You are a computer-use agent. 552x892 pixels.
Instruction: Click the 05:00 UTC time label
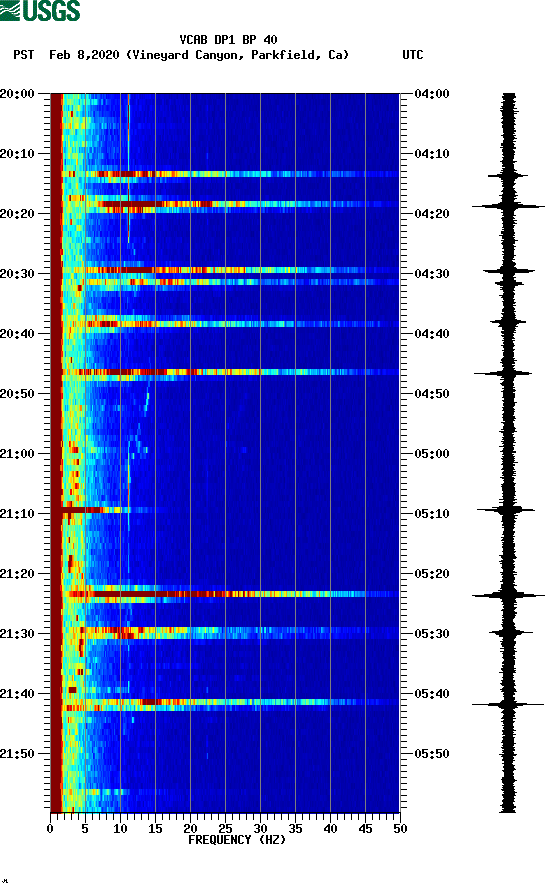(432, 454)
